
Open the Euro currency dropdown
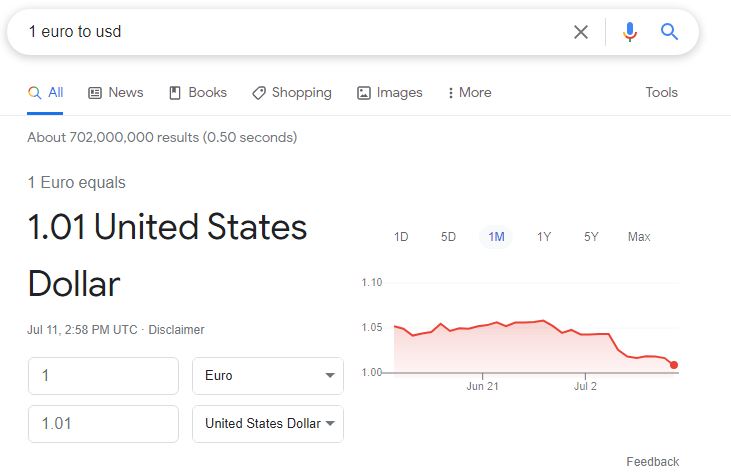268,376
